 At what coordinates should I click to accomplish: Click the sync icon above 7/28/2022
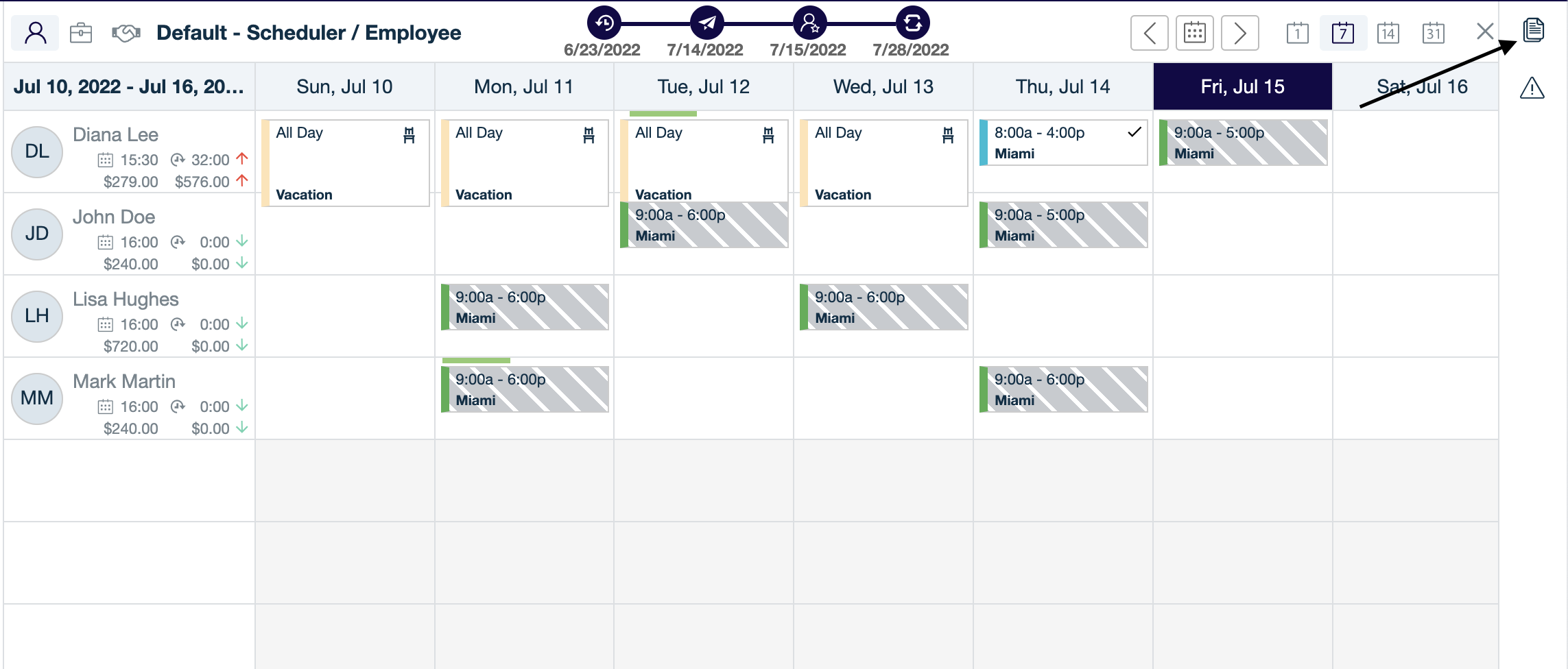pyautogui.click(x=911, y=24)
